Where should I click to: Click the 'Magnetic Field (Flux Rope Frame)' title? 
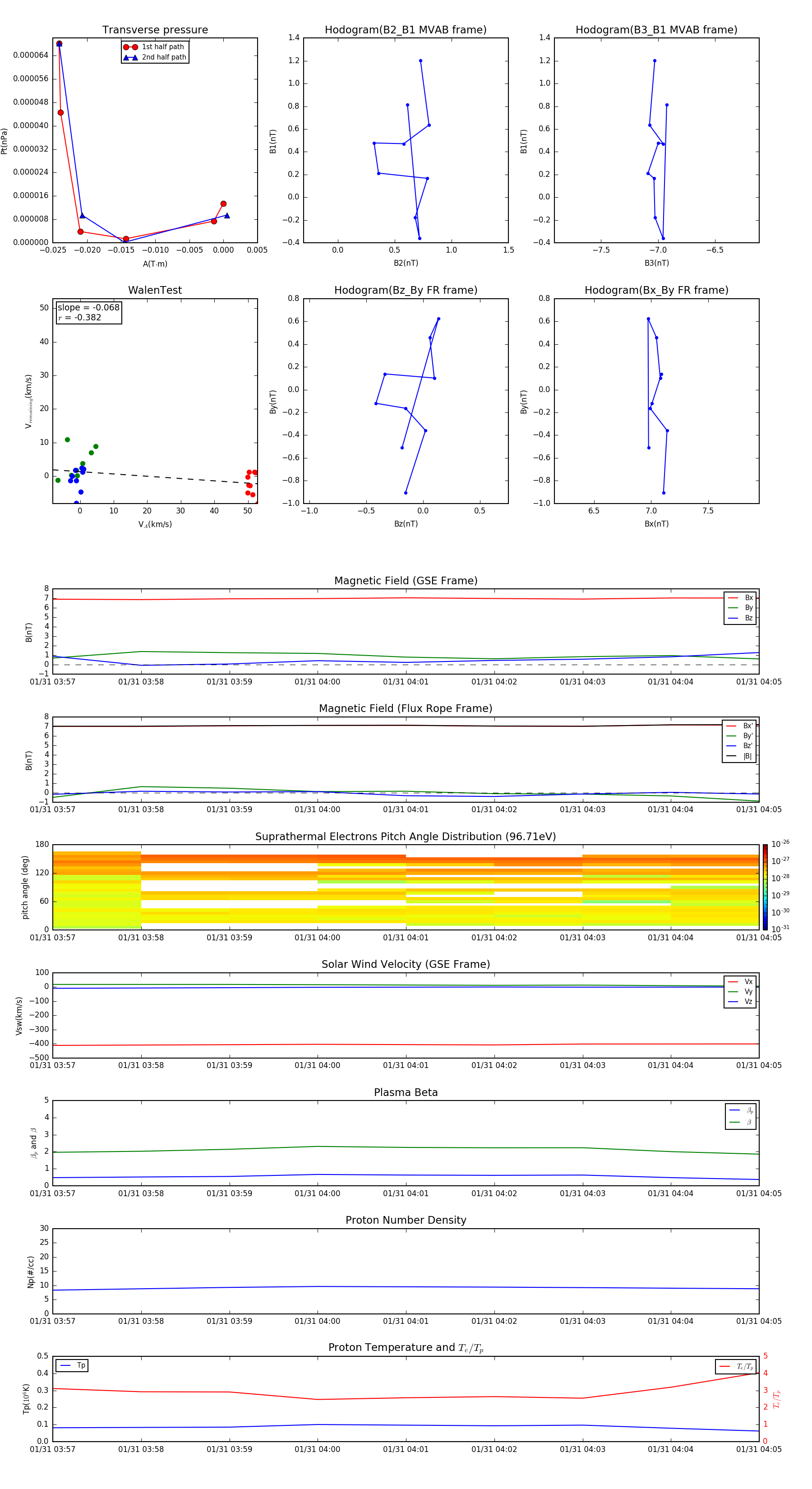(406, 709)
